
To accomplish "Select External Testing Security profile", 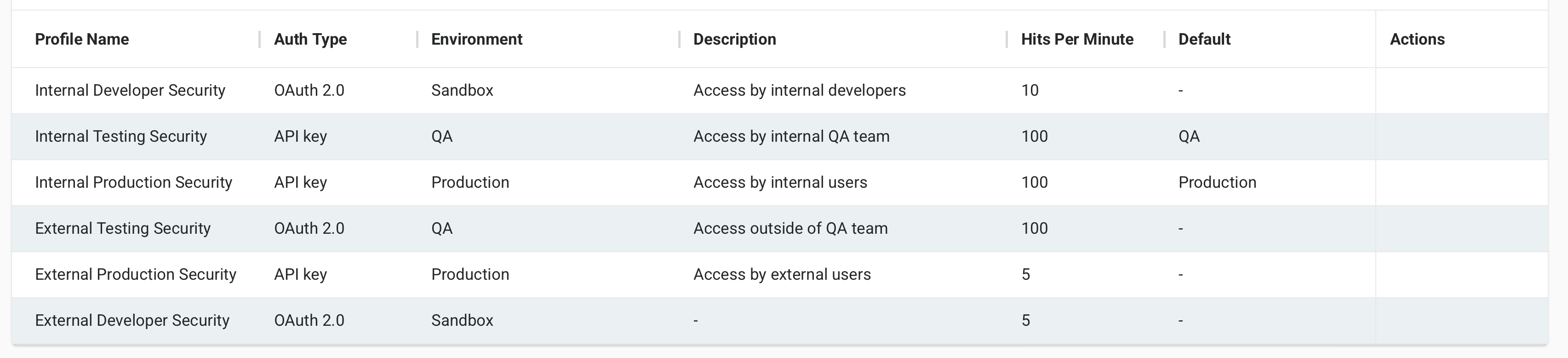I will pos(123,228).
